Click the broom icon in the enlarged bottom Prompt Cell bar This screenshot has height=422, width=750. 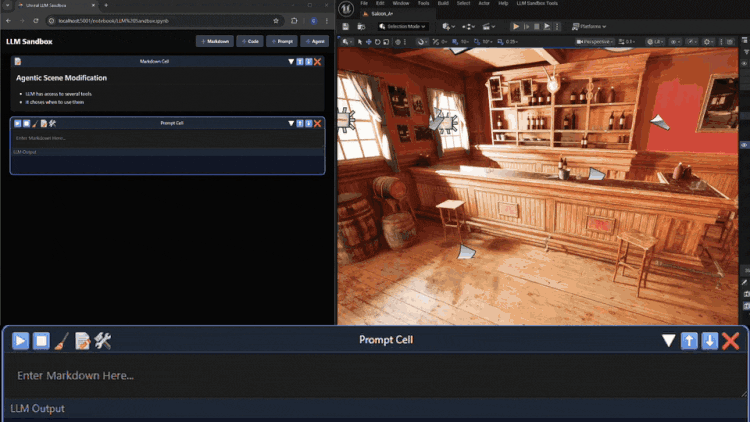(x=62, y=341)
